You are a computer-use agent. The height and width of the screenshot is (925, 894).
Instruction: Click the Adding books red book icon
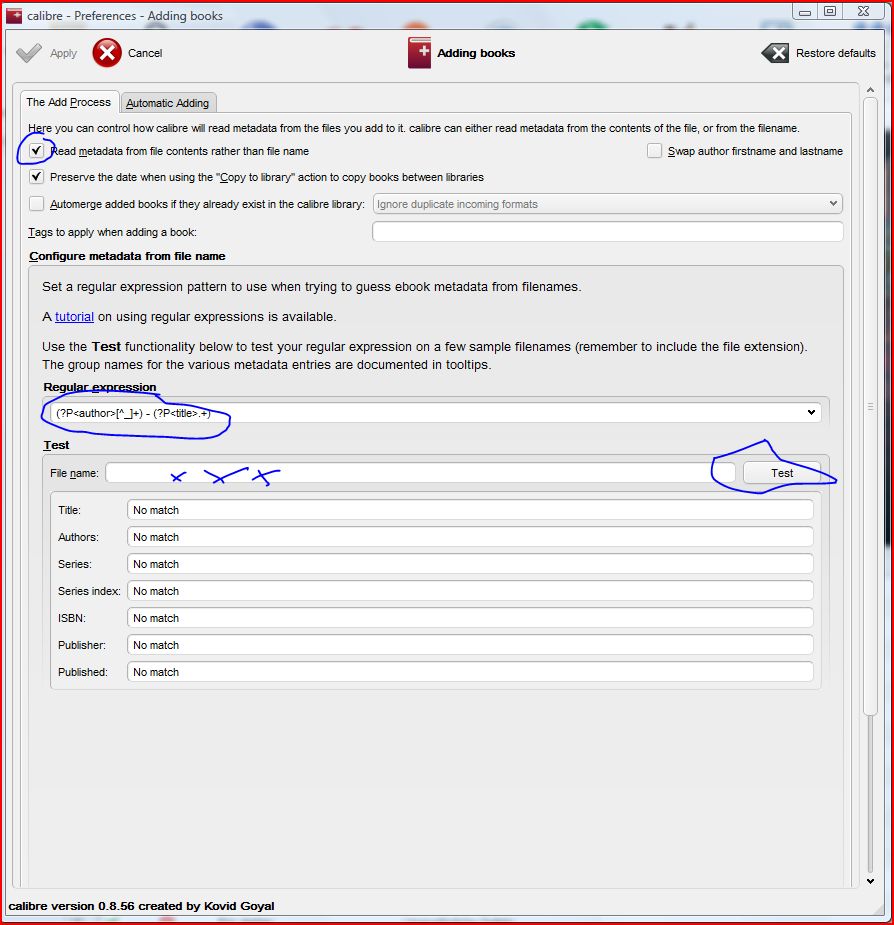click(420, 53)
